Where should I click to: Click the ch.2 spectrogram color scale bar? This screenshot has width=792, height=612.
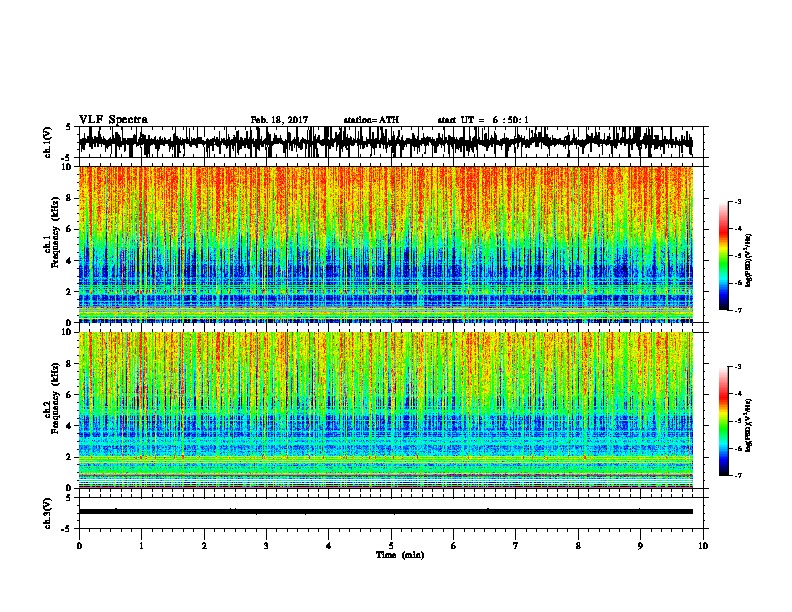click(723, 421)
